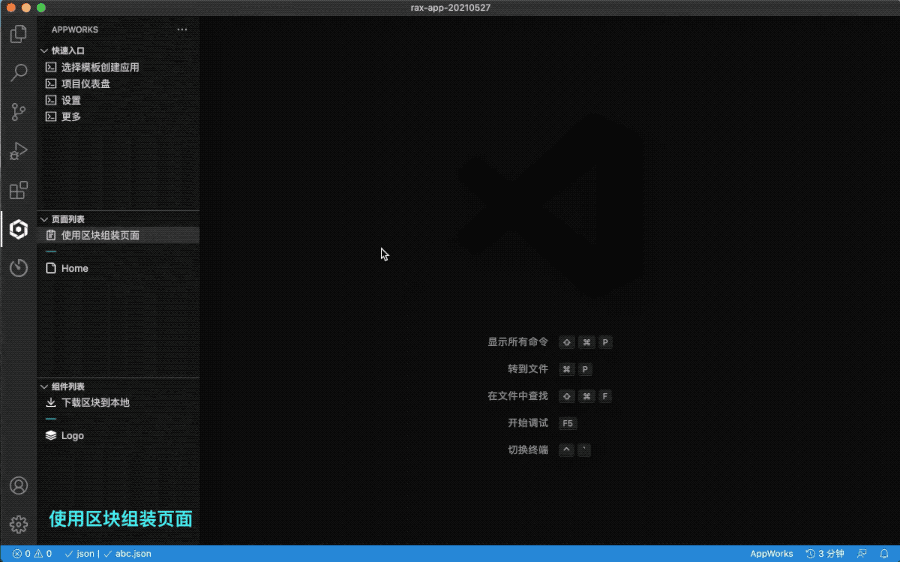The height and width of the screenshot is (562, 900).
Task: Open the Source Control view icon
Action: 18,111
